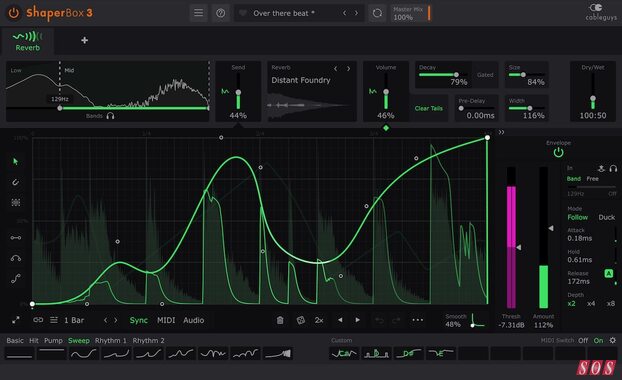The image size is (622, 380).
Task: Click the Clear Tails button
Action: pyautogui.click(x=428, y=108)
